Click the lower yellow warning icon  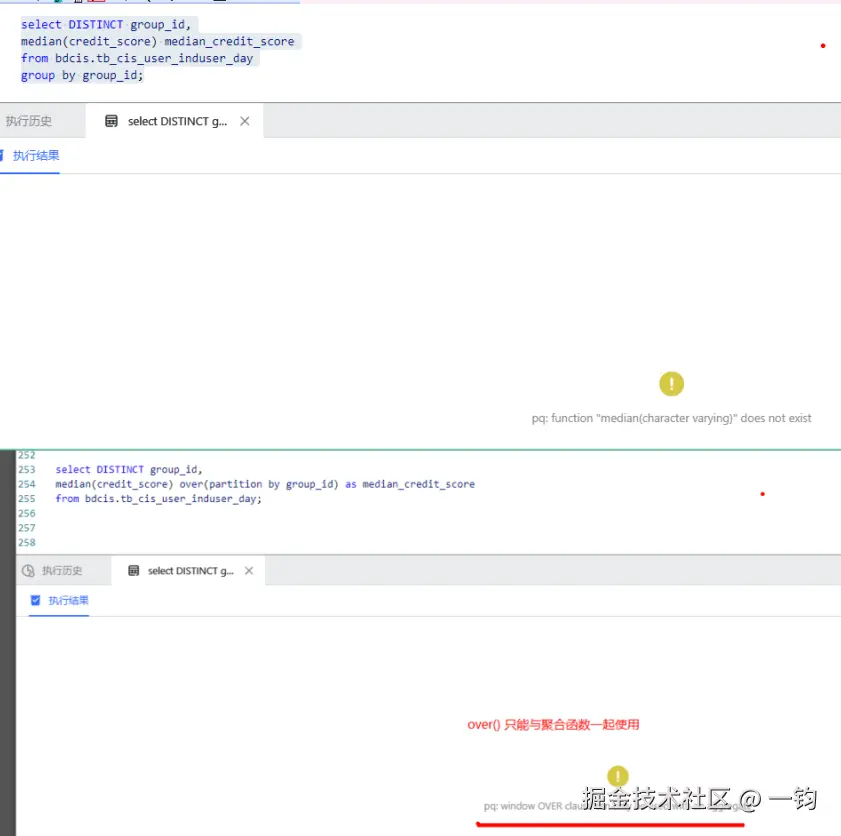(617, 776)
